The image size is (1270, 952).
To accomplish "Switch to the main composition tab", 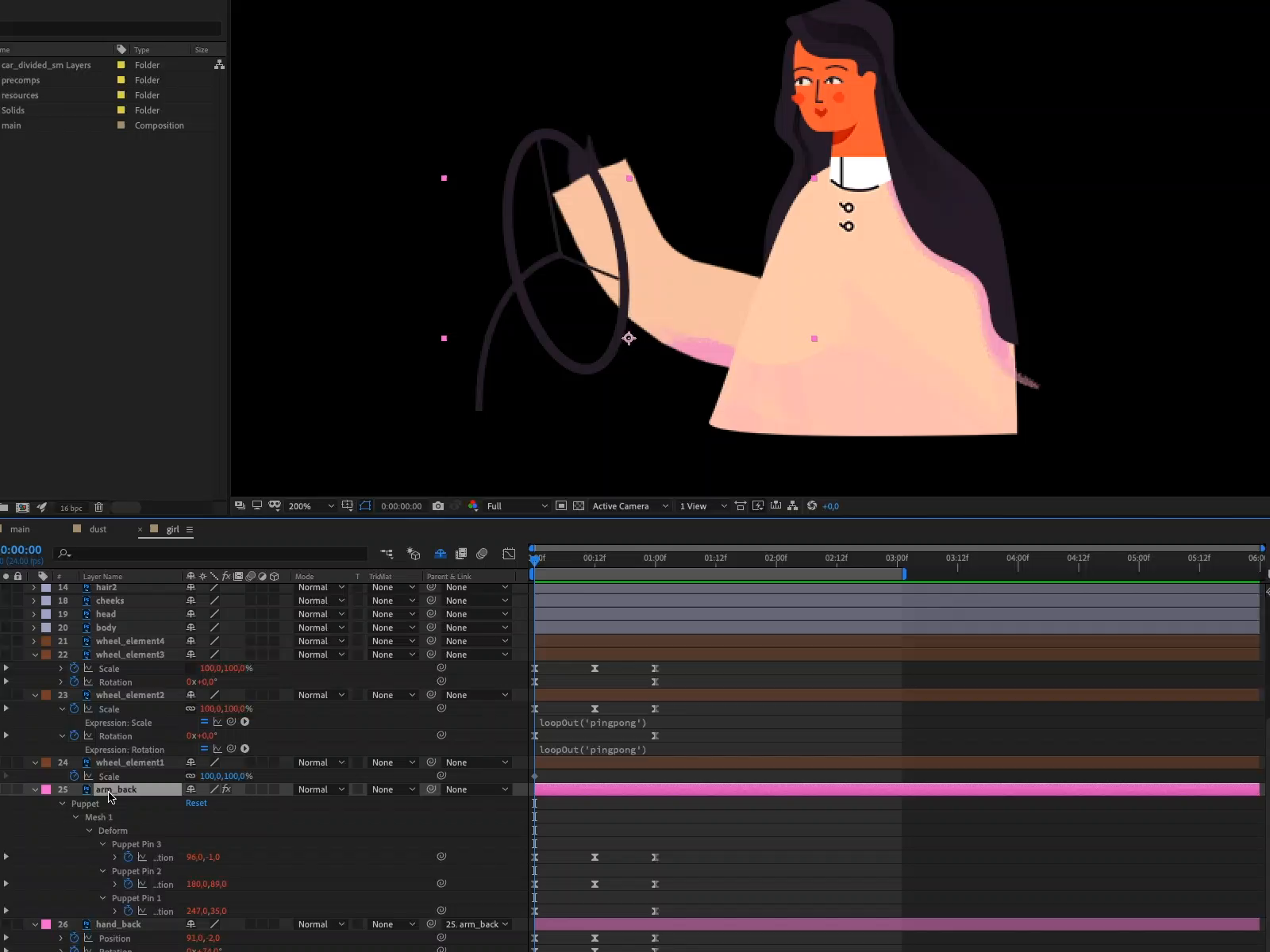I will [x=20, y=529].
